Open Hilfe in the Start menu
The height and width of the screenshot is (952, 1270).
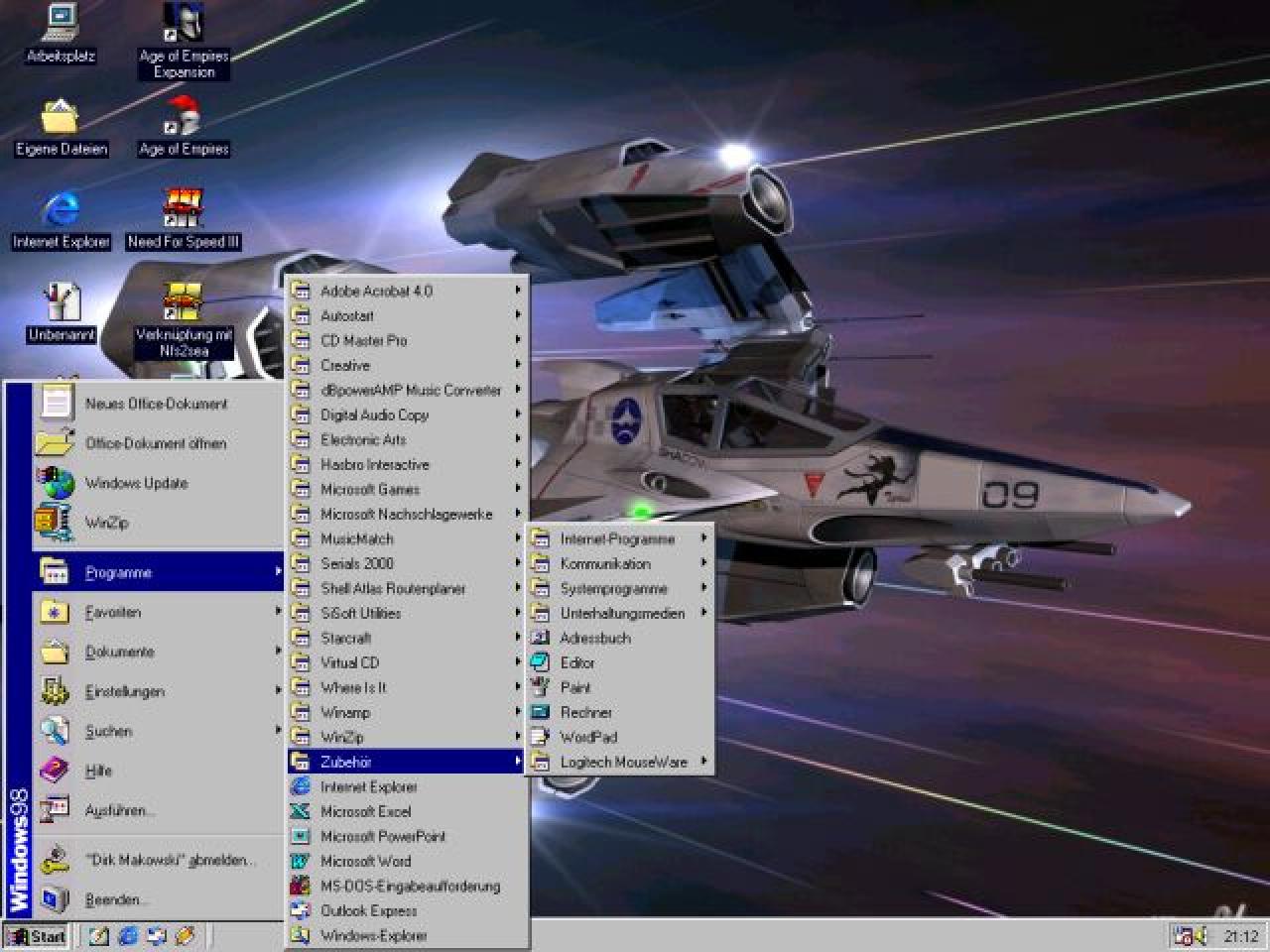[x=159, y=771]
